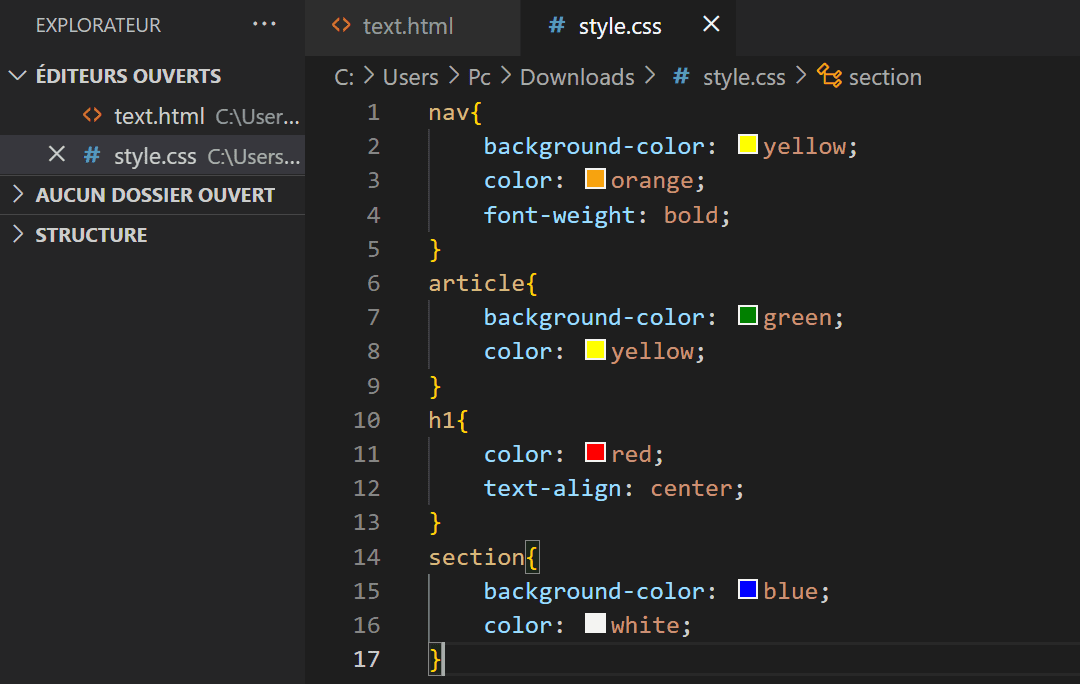Place cursor on the article selector
Viewport: 1080px width, 684px height.
[x=477, y=283]
